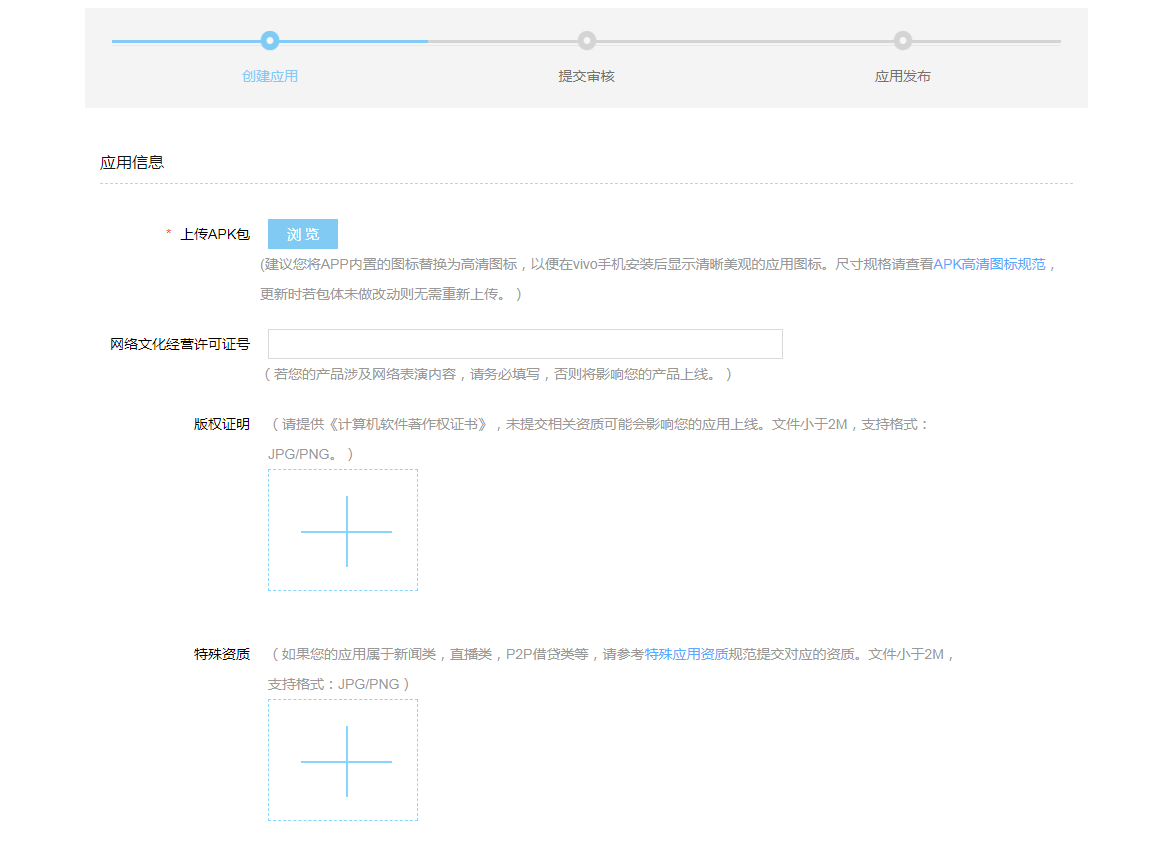Viewport: 1171px width, 851px height.
Task: Select the 应用发布 step label
Action: point(902,75)
